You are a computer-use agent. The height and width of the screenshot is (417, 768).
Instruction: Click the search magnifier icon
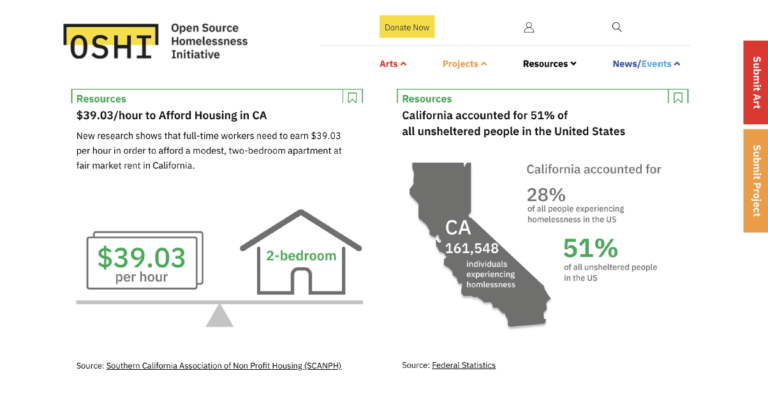pos(617,27)
